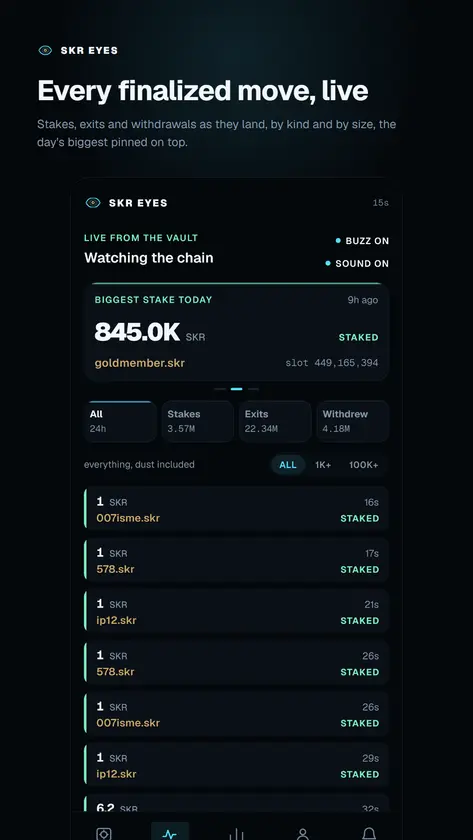This screenshot has width=473, height=840.
Task: Open the profile person icon
Action: [303, 834]
